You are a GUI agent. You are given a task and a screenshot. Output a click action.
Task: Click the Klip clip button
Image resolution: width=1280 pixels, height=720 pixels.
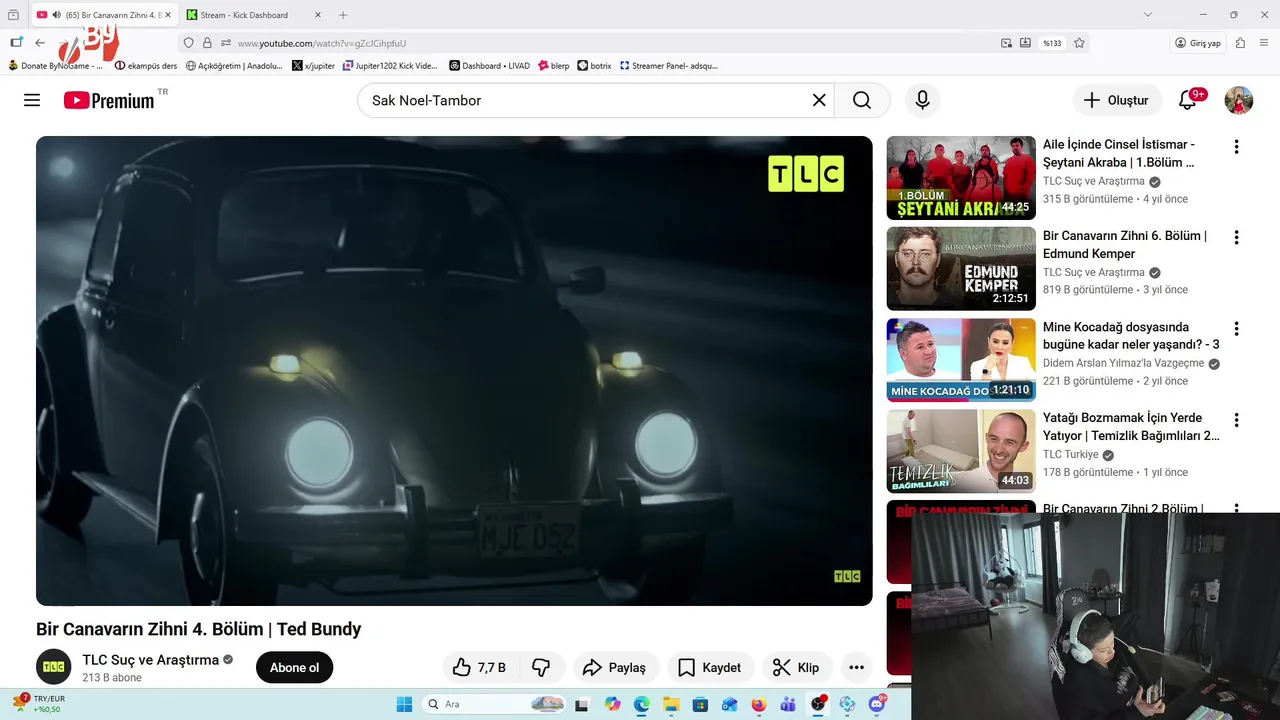tap(797, 667)
